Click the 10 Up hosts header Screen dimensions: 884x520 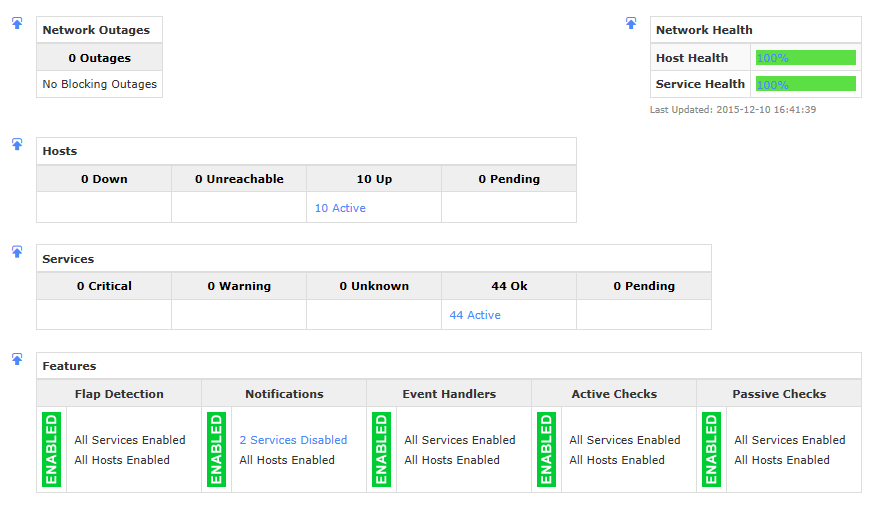tap(374, 179)
